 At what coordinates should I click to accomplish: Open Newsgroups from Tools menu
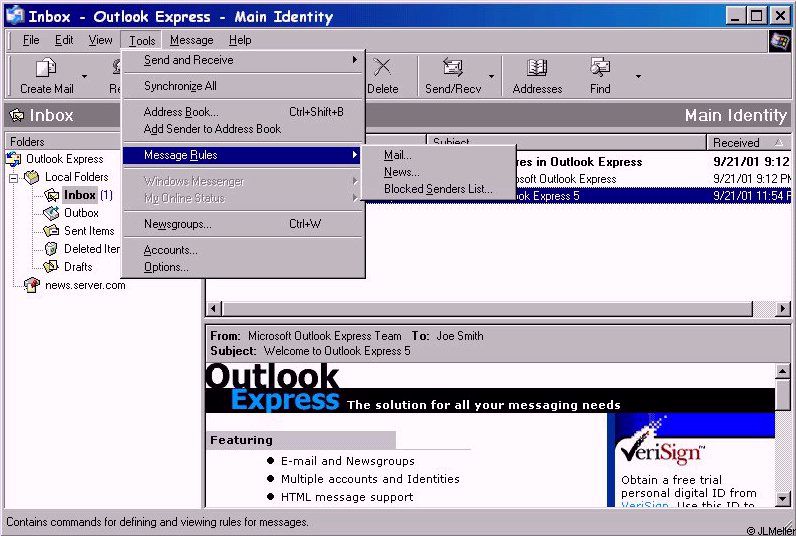point(244,224)
